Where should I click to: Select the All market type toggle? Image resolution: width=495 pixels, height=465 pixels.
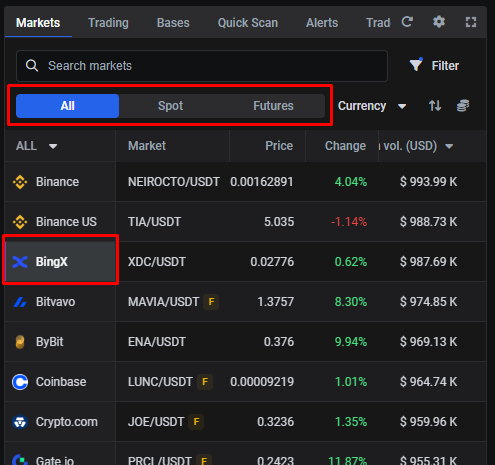tap(67, 106)
